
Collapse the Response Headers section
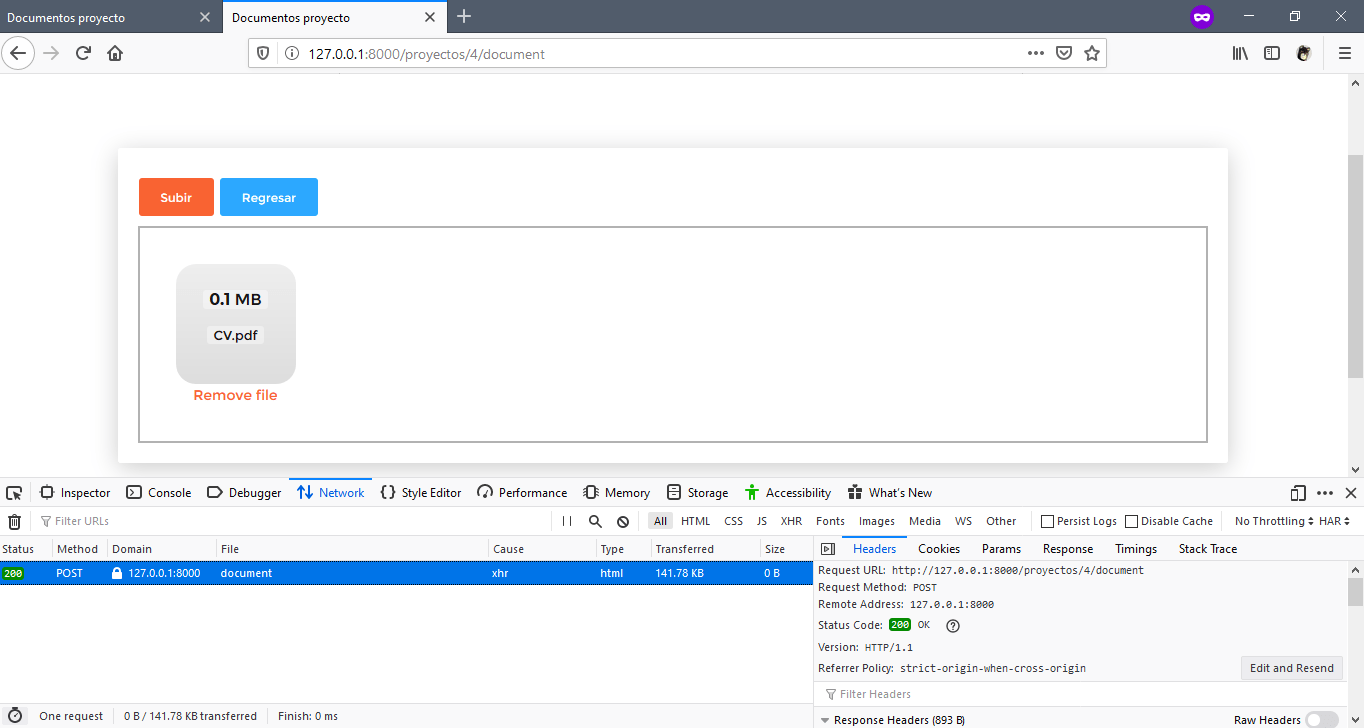826,719
